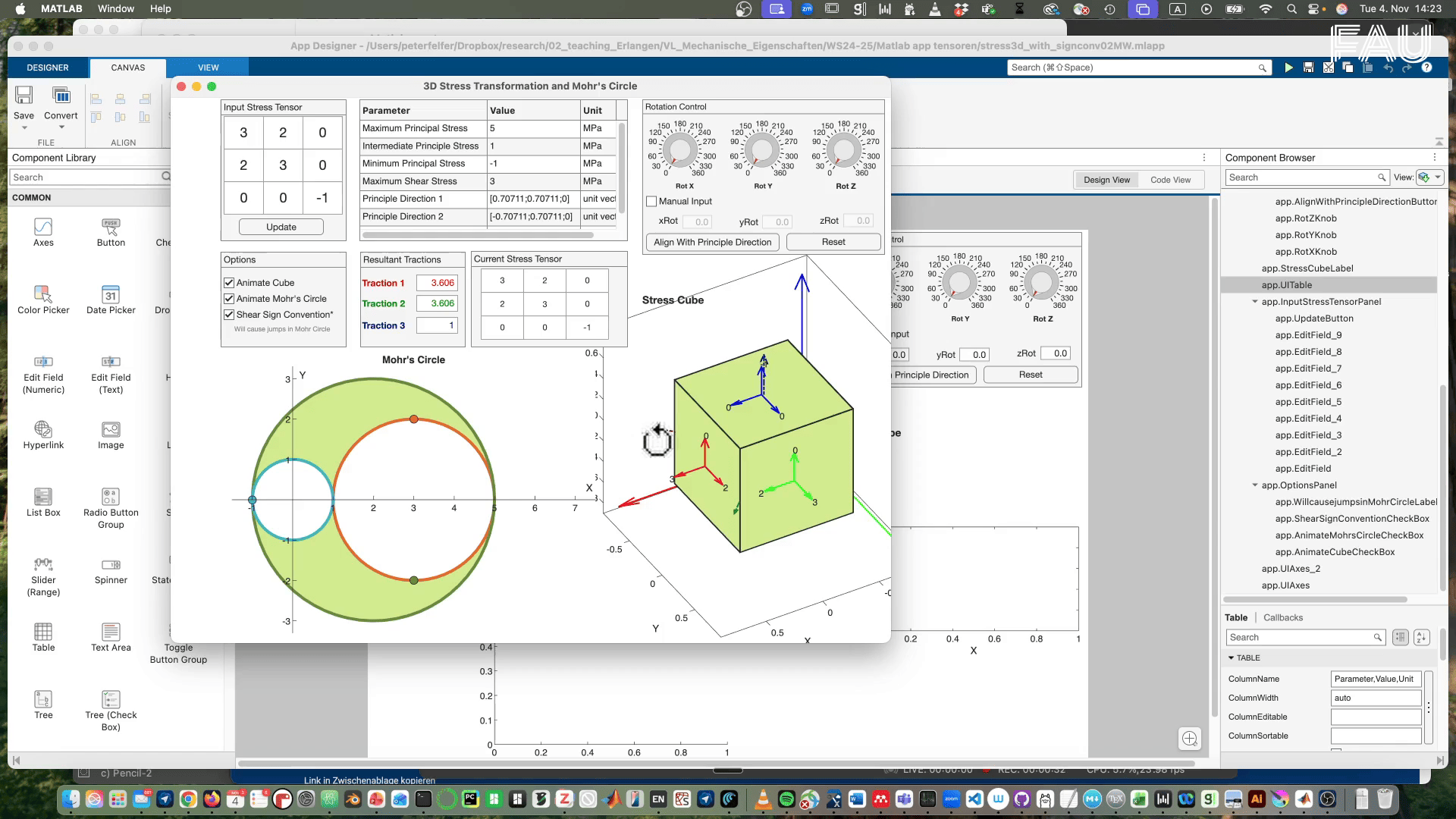Screen dimensions: 1456x819
Task: Open the View dropdown in Component Browser
Action: tap(1429, 177)
